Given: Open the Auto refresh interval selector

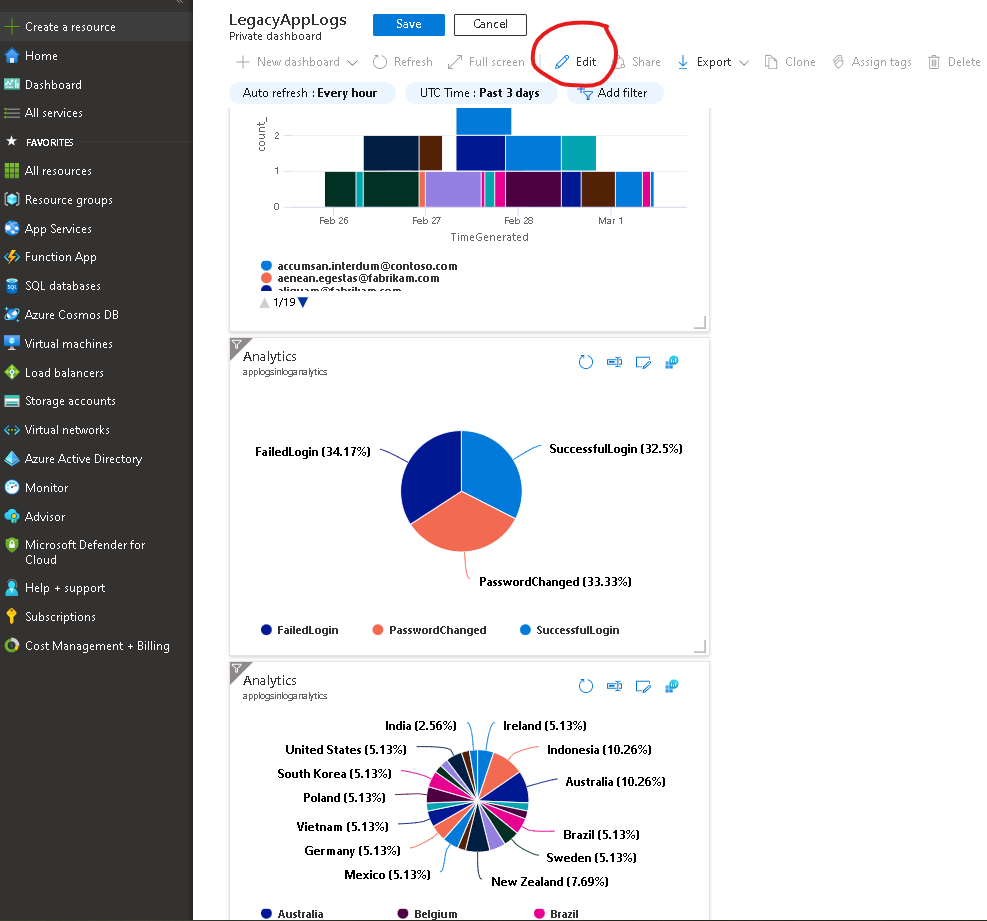Looking at the screenshot, I should [x=309, y=93].
